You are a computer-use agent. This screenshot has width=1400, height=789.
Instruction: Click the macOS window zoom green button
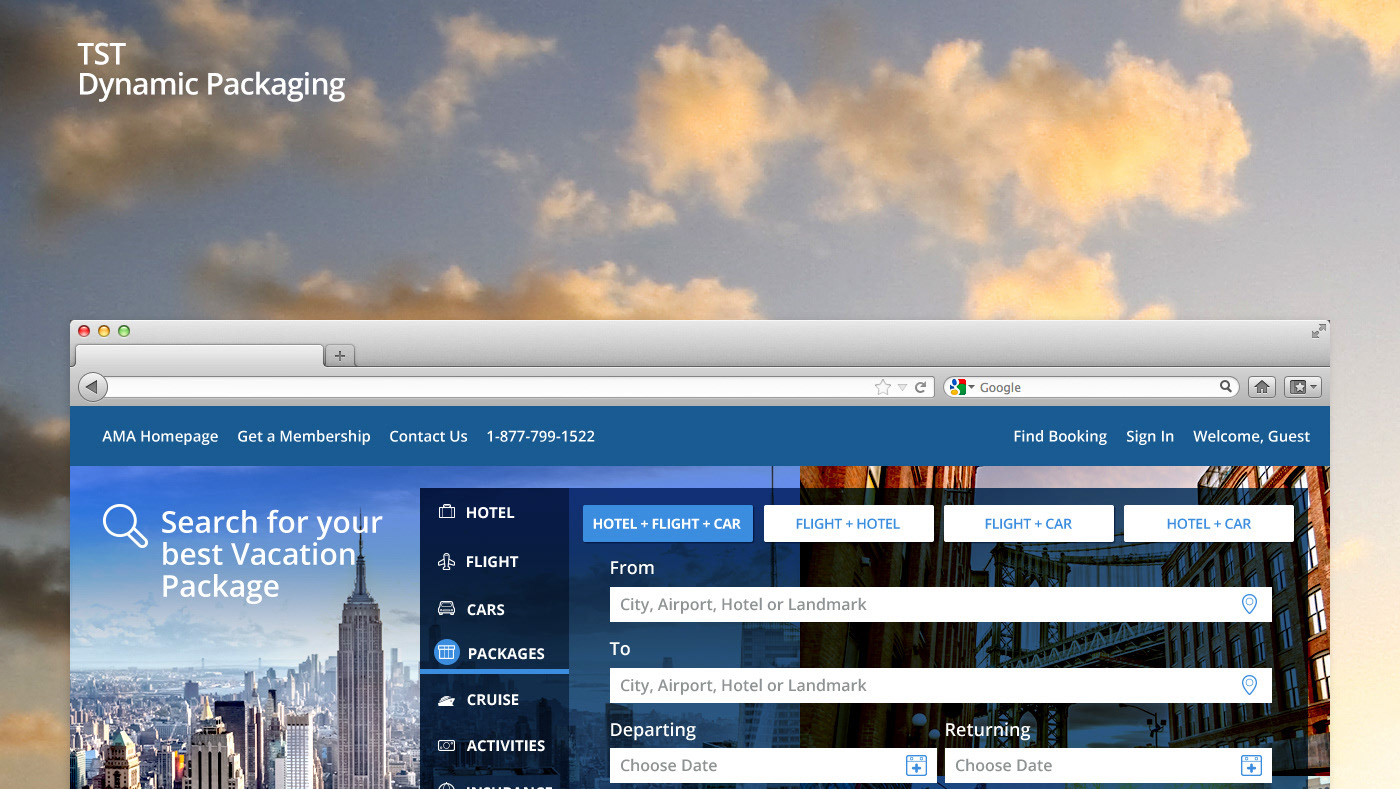point(124,331)
